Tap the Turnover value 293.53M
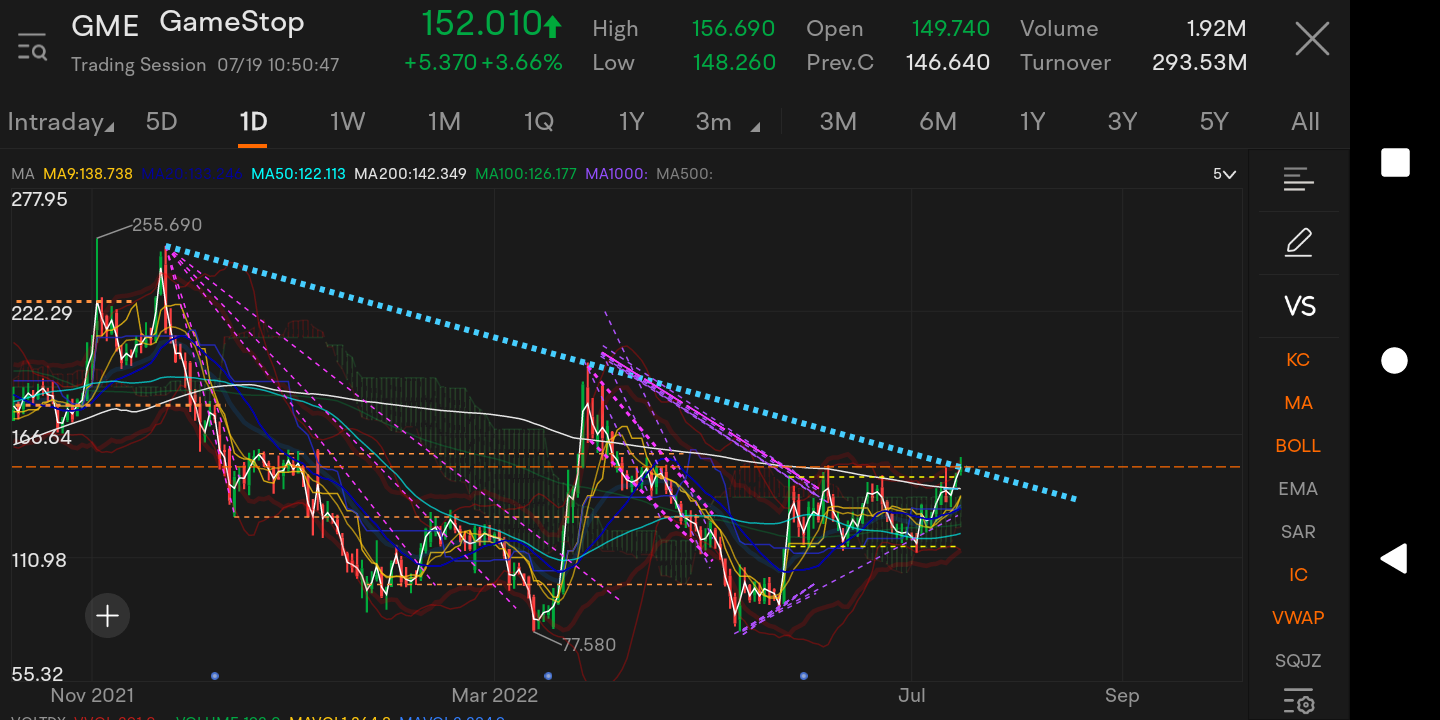The image size is (1440, 720). click(x=1199, y=63)
